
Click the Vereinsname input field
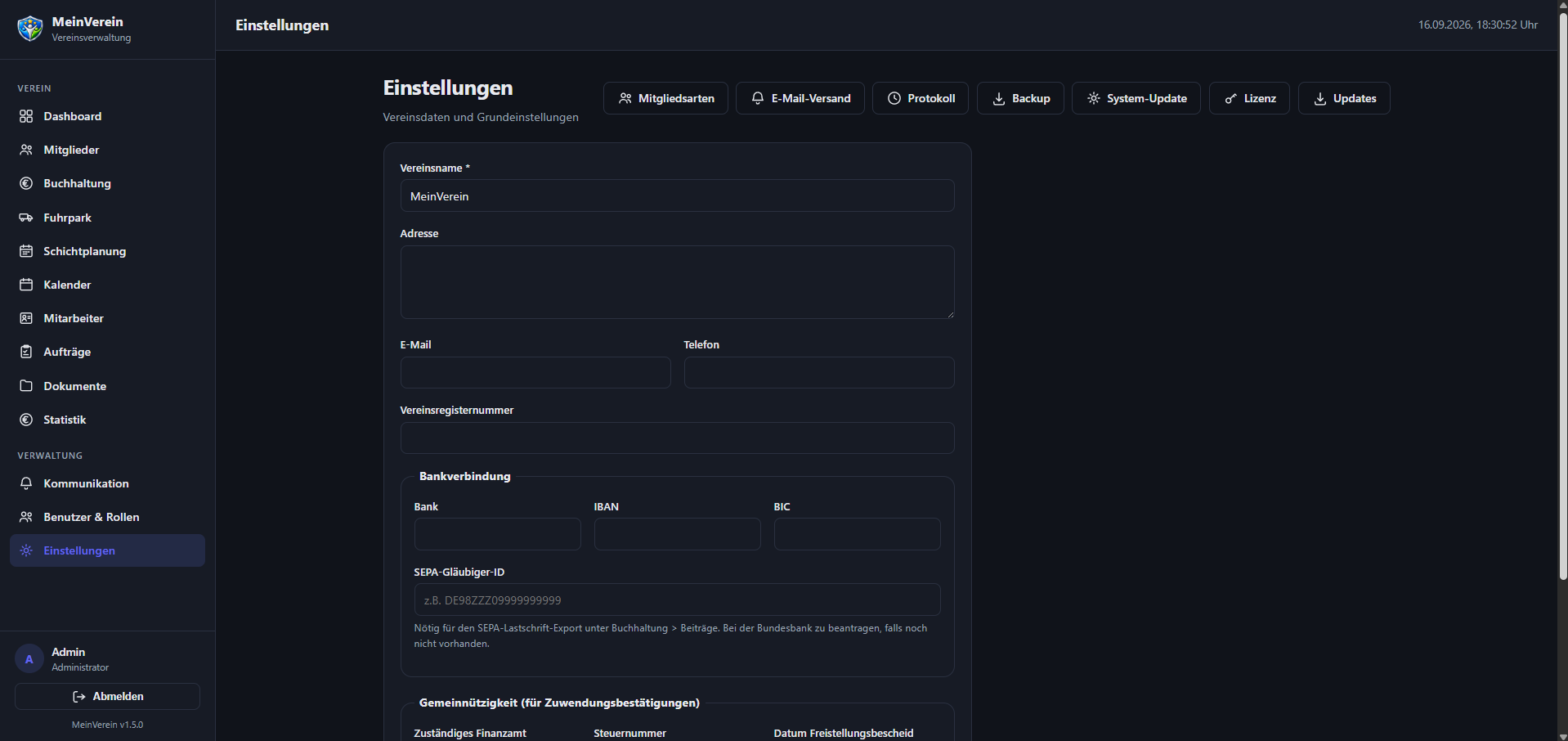pyautogui.click(x=677, y=195)
